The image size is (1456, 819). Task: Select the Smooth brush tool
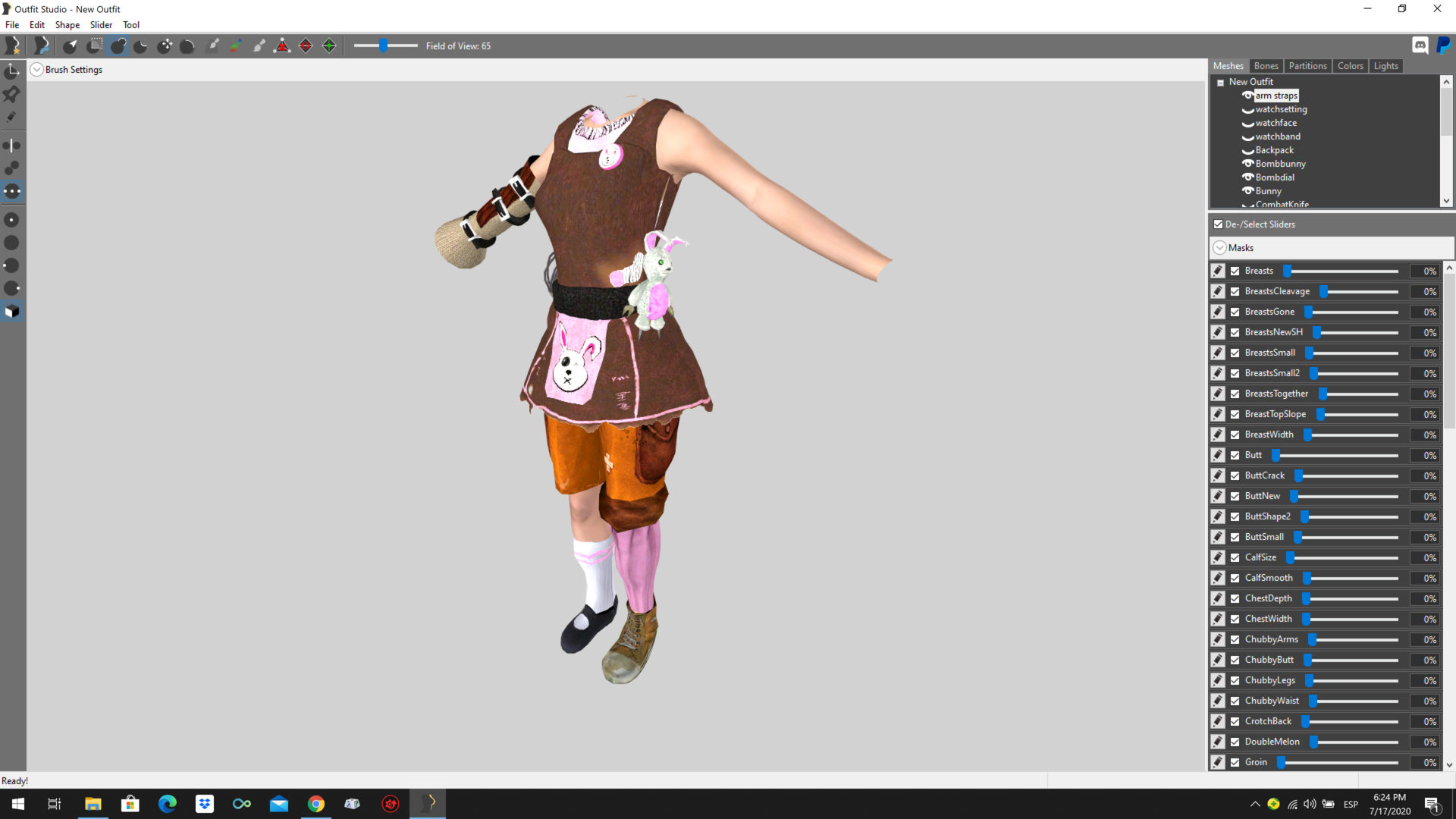pos(188,46)
